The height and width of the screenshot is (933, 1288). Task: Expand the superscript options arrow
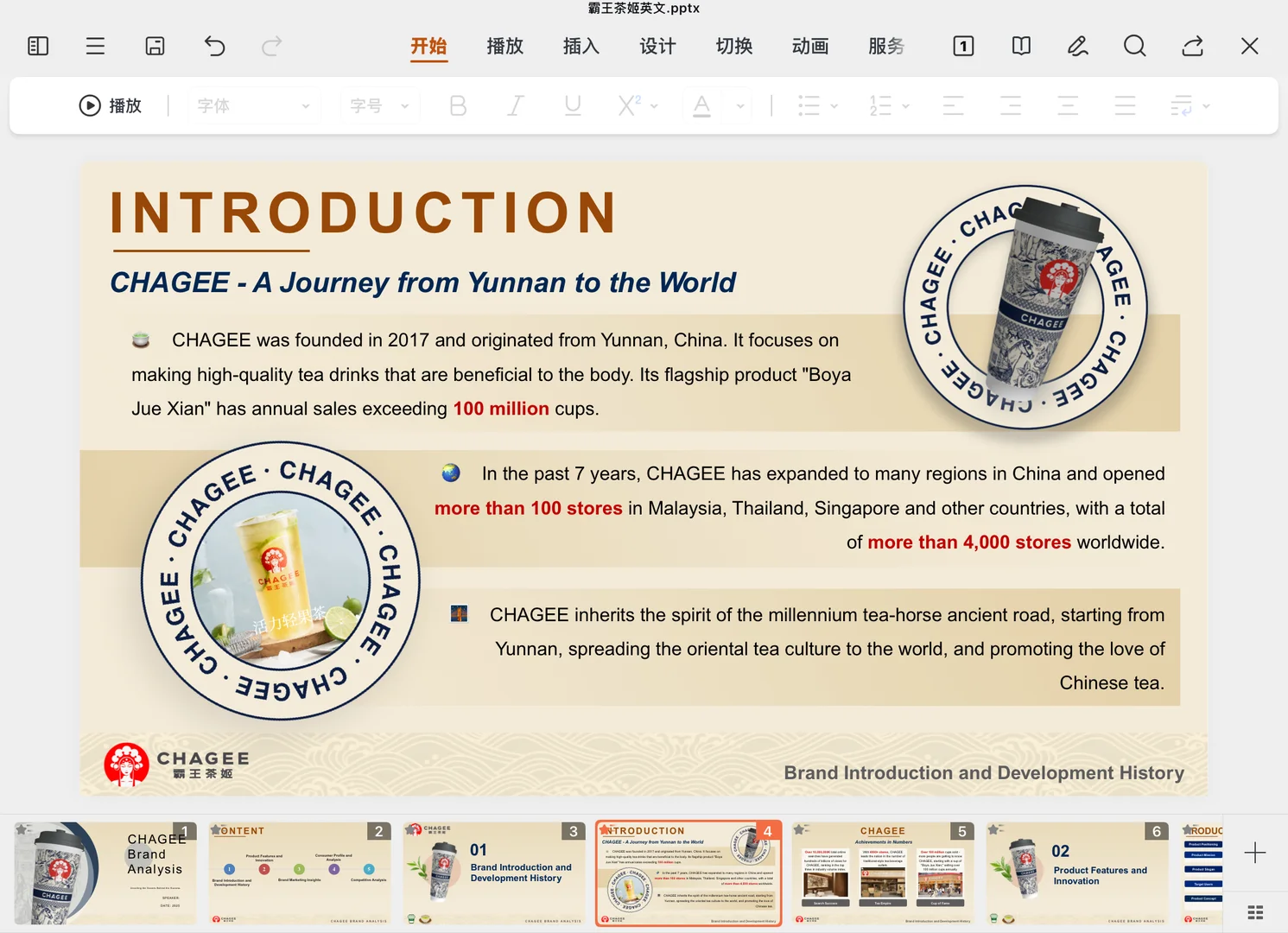[x=654, y=106]
